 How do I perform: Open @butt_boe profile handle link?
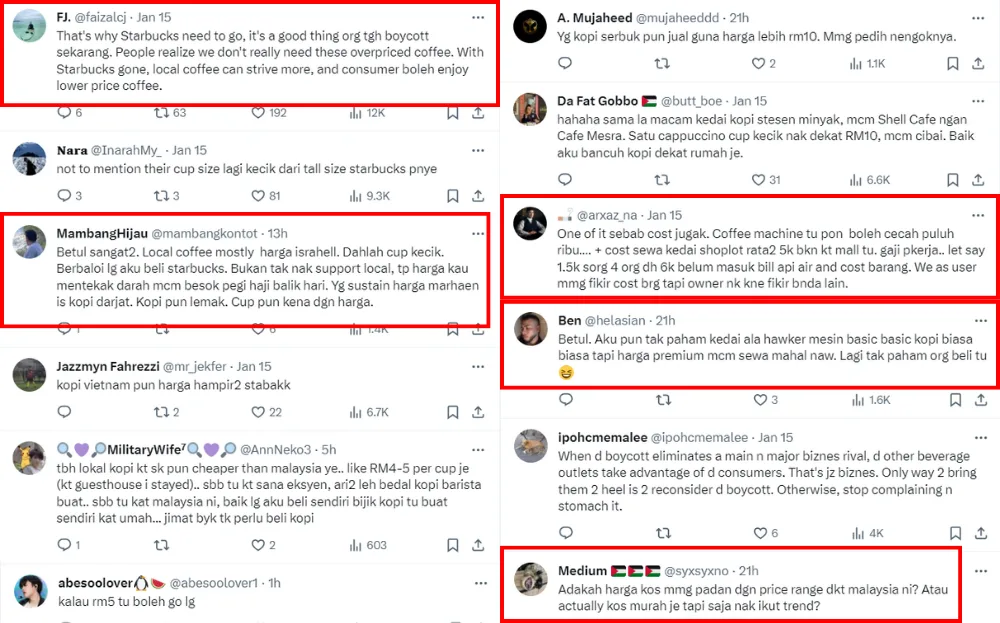click(x=693, y=101)
